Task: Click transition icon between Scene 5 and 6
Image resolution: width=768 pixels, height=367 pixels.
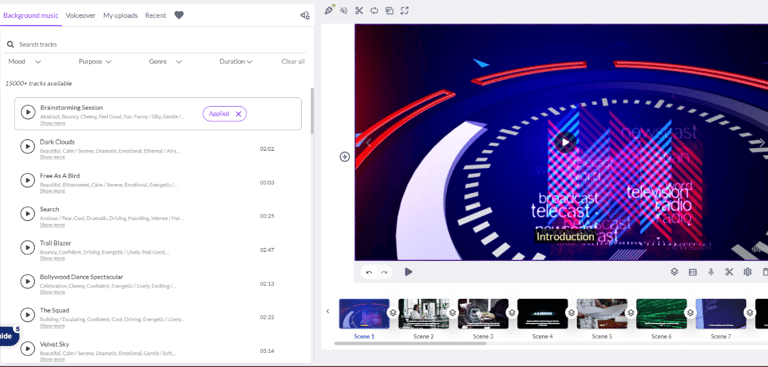Action: pos(631,312)
